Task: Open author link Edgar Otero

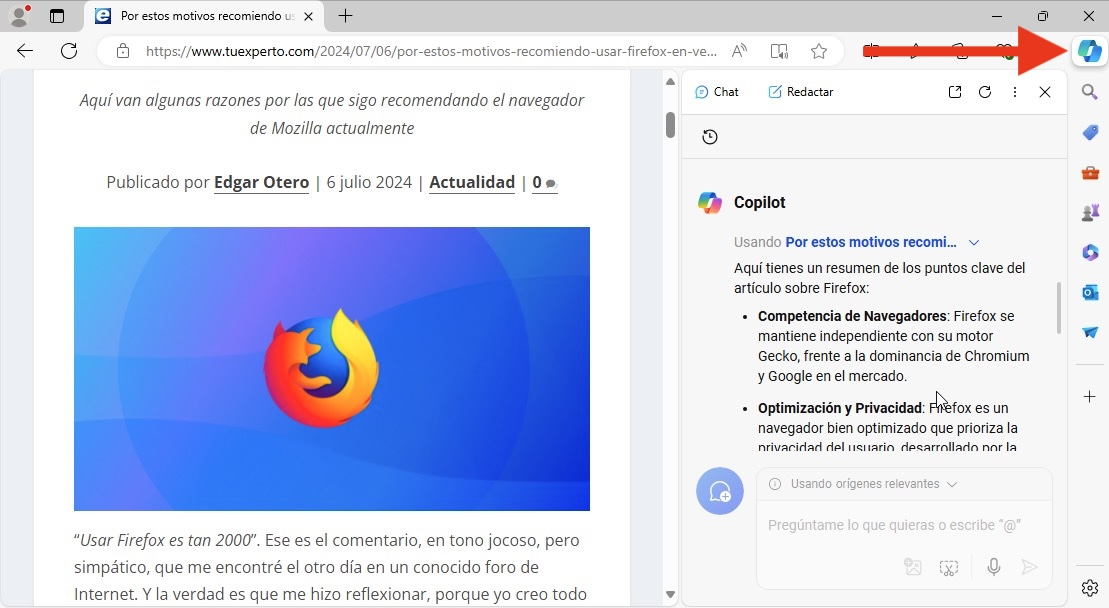Action: click(x=262, y=182)
